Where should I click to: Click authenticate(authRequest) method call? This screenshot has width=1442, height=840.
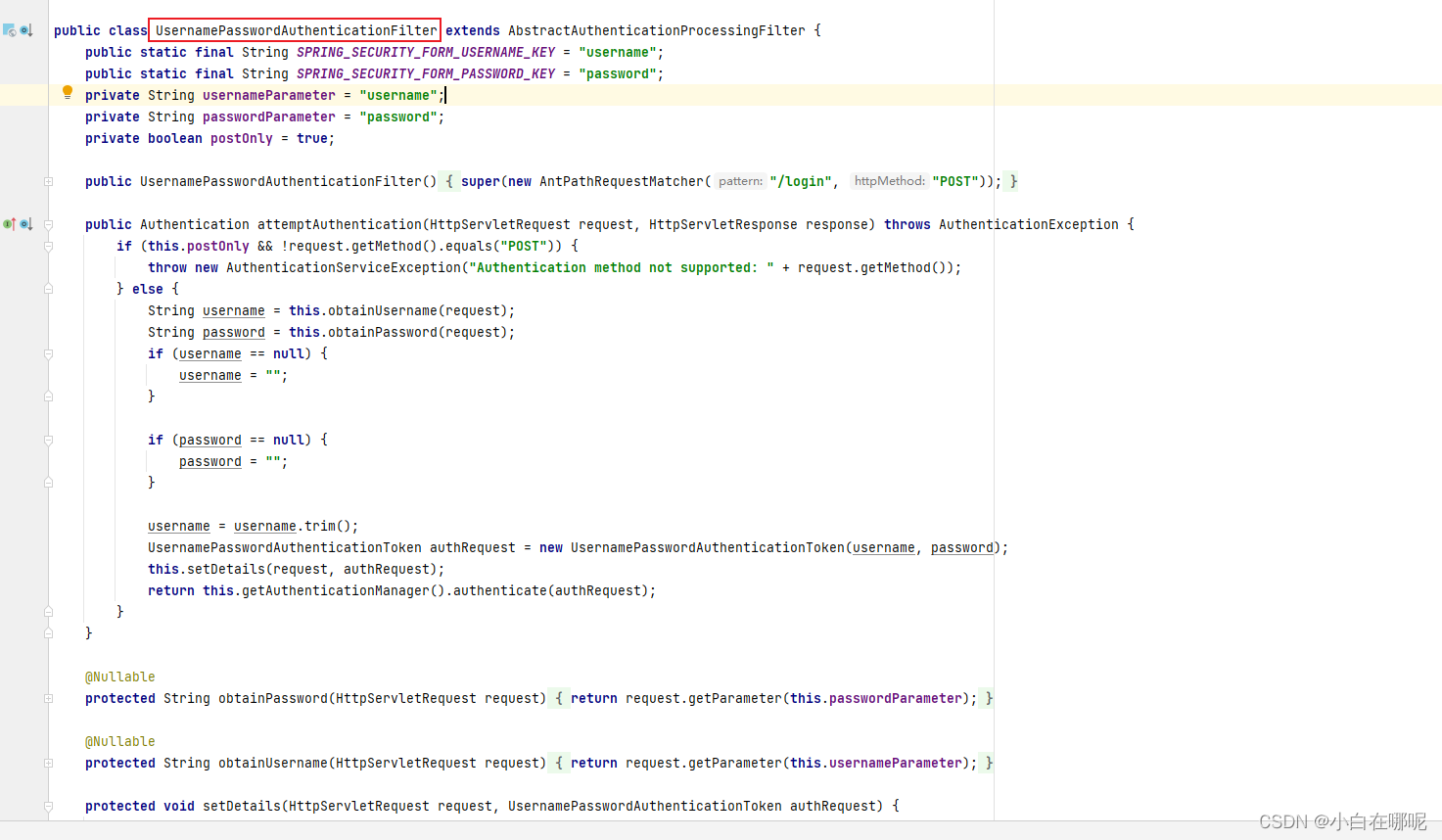pos(551,590)
